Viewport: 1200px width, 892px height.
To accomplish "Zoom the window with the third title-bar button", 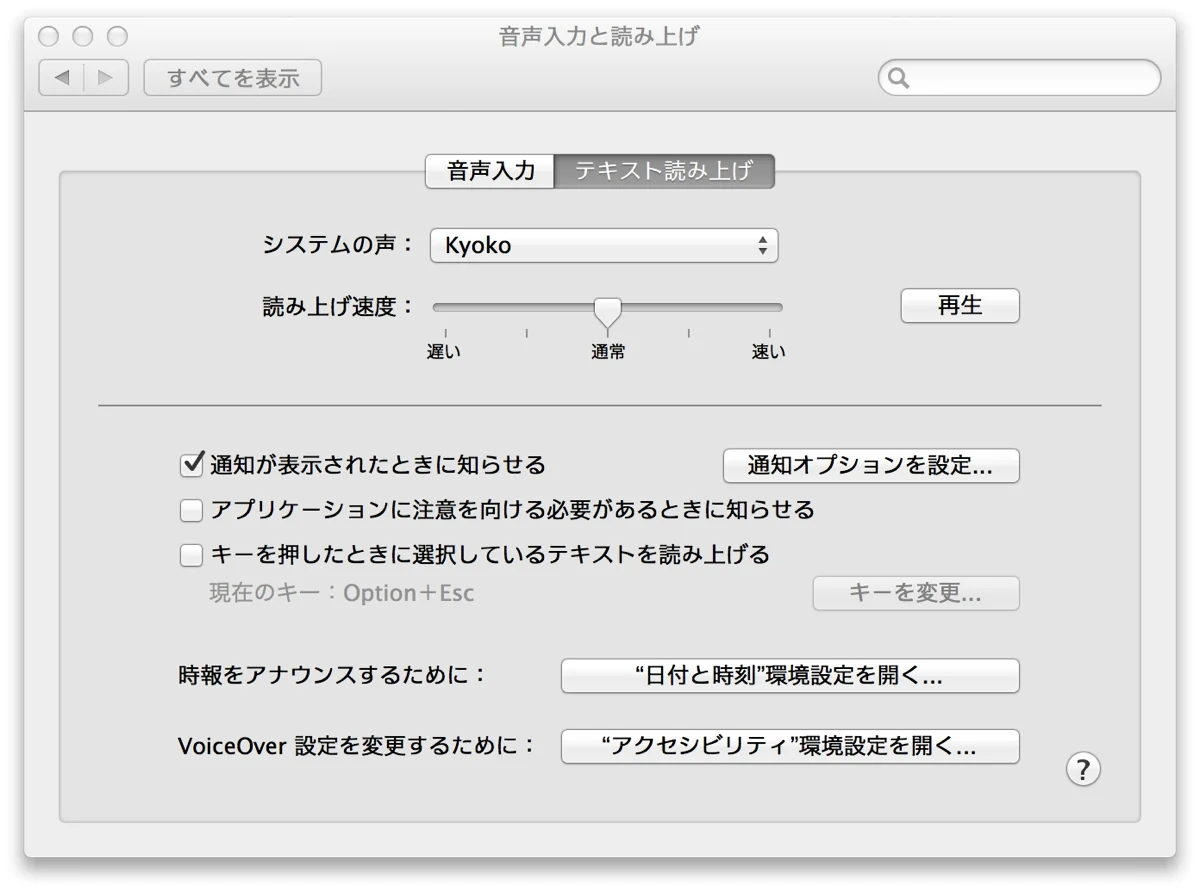I will [x=117, y=37].
